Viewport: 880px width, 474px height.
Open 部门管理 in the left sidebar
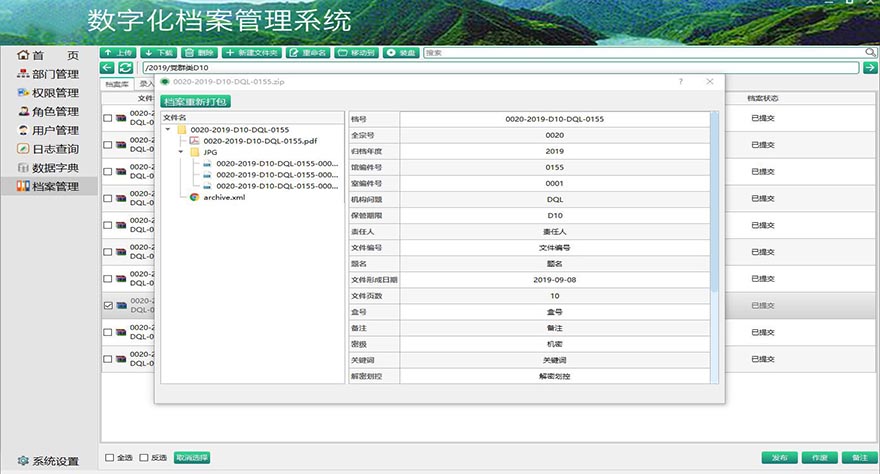point(54,74)
